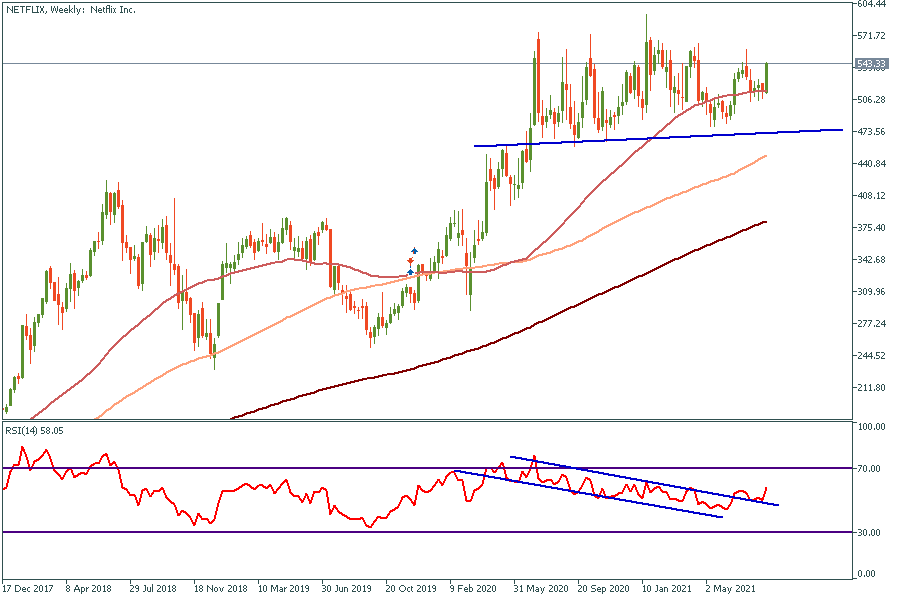Click the RSI(14) 58.05 indicator label
Screen dimensions: 900x600
tap(34, 431)
